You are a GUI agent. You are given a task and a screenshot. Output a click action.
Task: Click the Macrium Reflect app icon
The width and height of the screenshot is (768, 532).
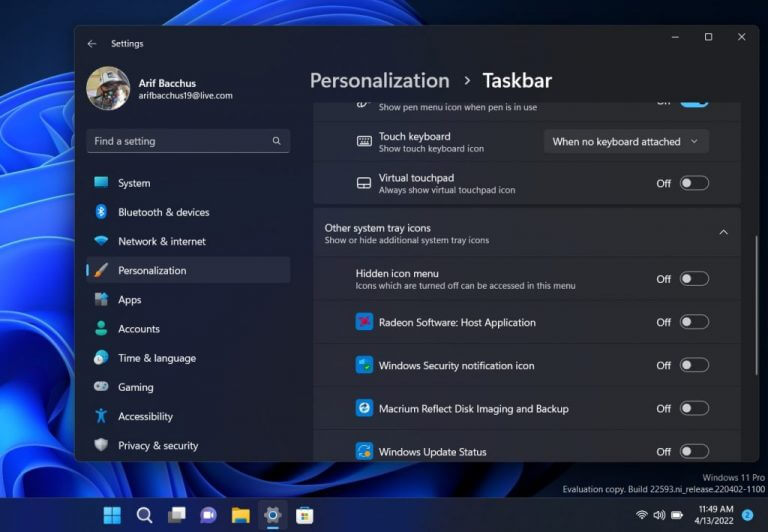coord(364,408)
